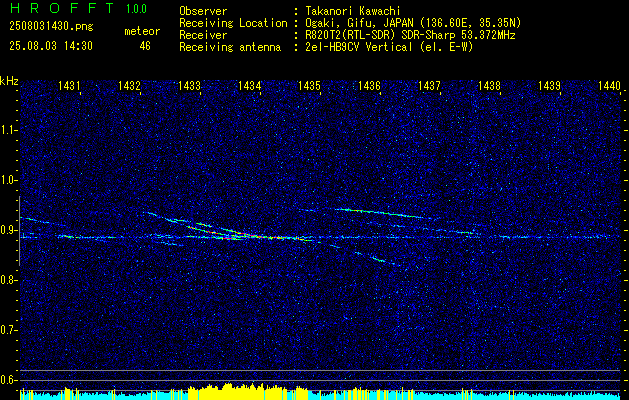
Task: Click the 1435 time marker
Action: click(x=309, y=85)
